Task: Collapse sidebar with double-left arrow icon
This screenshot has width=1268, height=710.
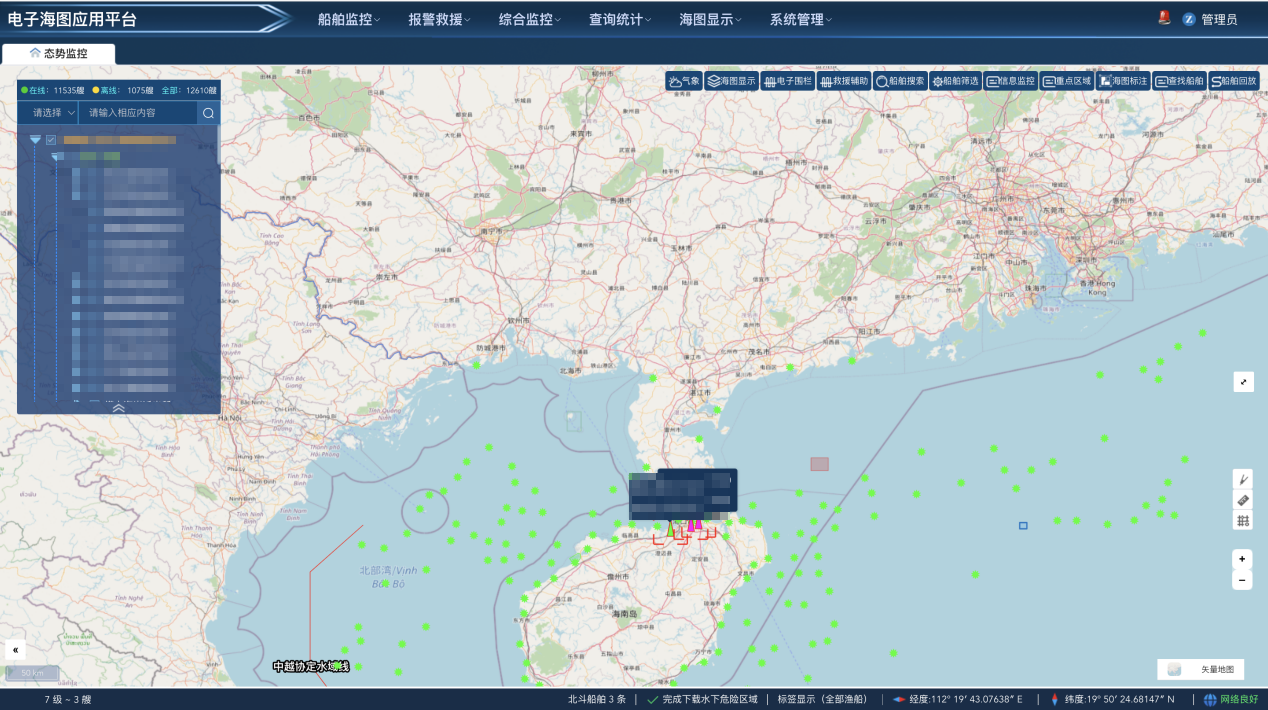Action: [x=15, y=649]
